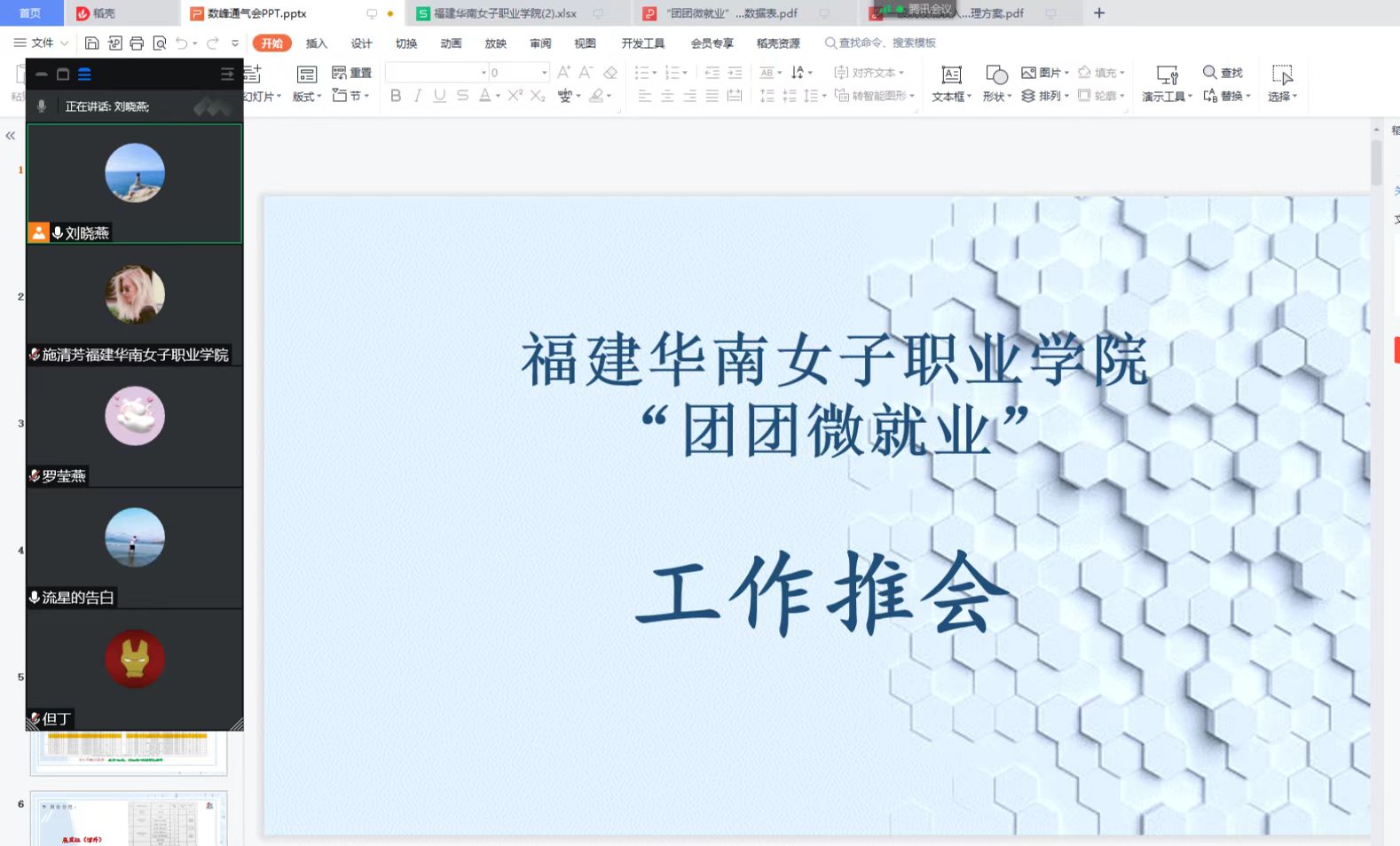Toggle Strikethrough formatting

(x=462, y=96)
